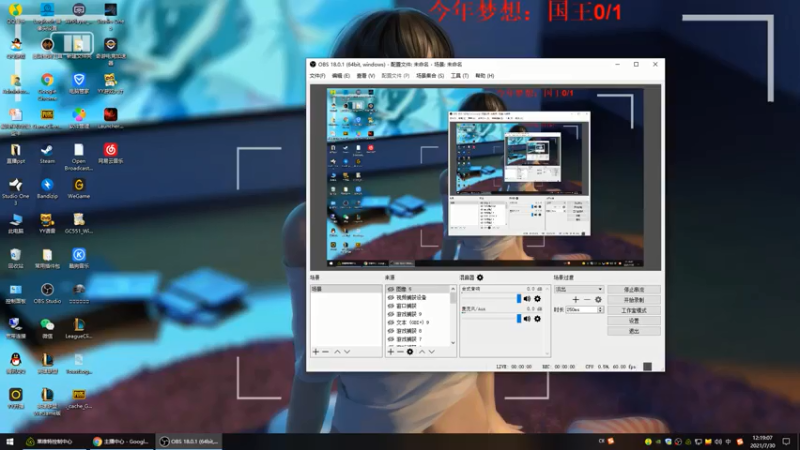Toggle the eye icon for 游戏捕获 7
800x450 pixels.
pos(391,339)
